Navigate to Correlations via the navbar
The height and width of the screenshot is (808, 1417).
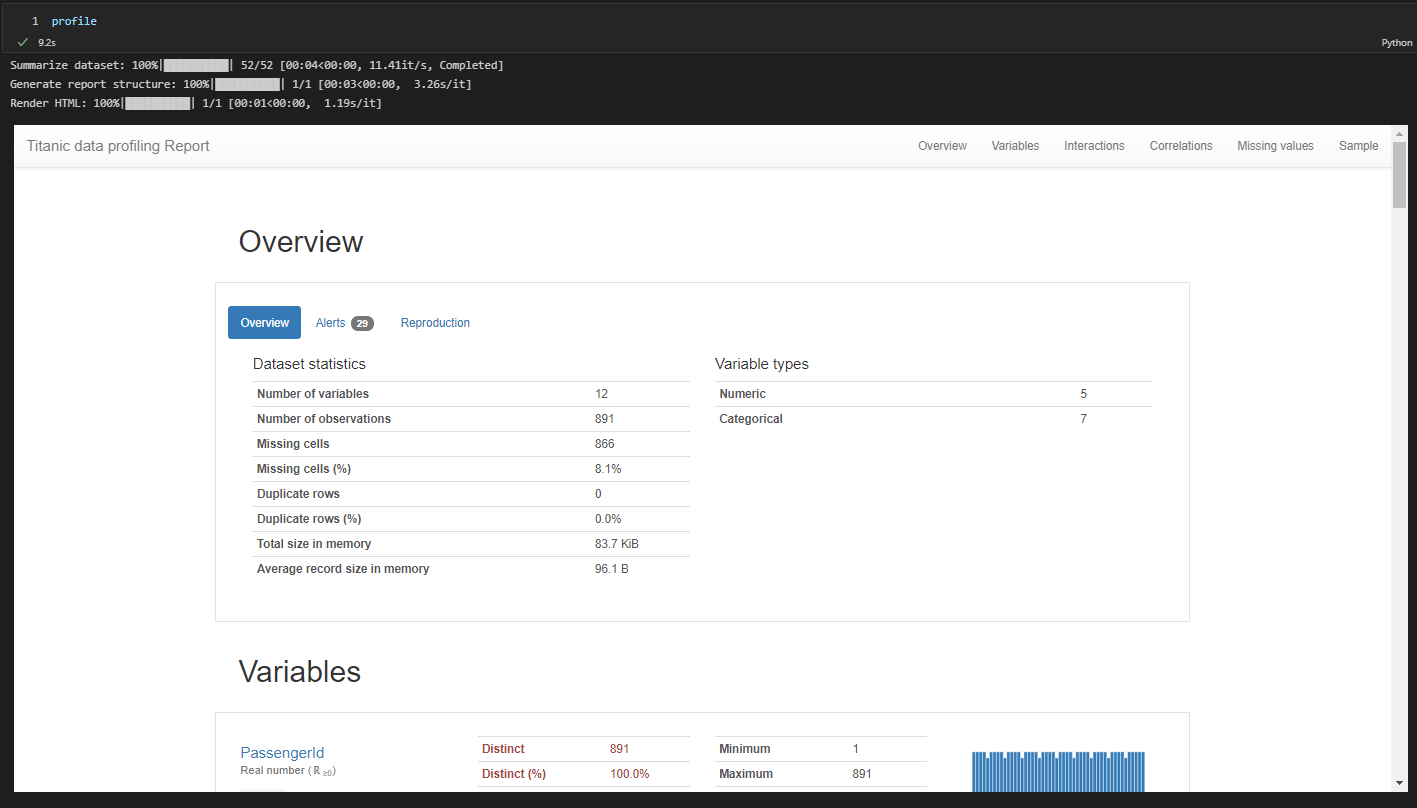[1180, 145]
